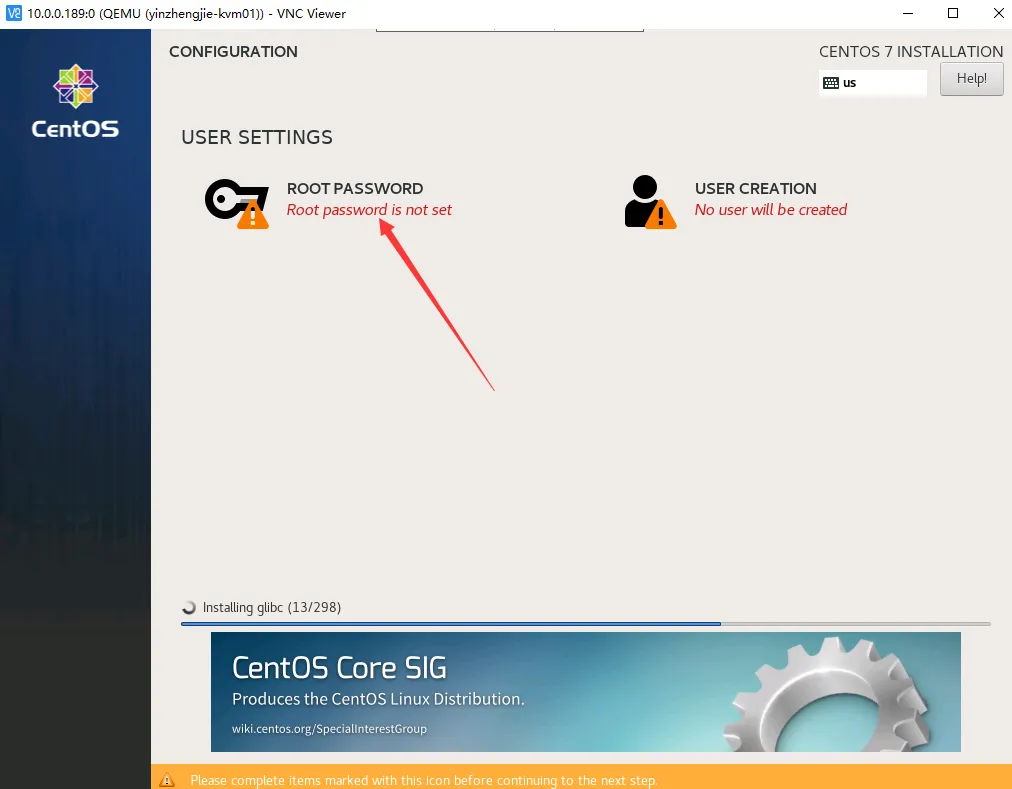Click the CentOS logo in sidebar
Viewport: 1012px width, 789px height.
point(76,101)
